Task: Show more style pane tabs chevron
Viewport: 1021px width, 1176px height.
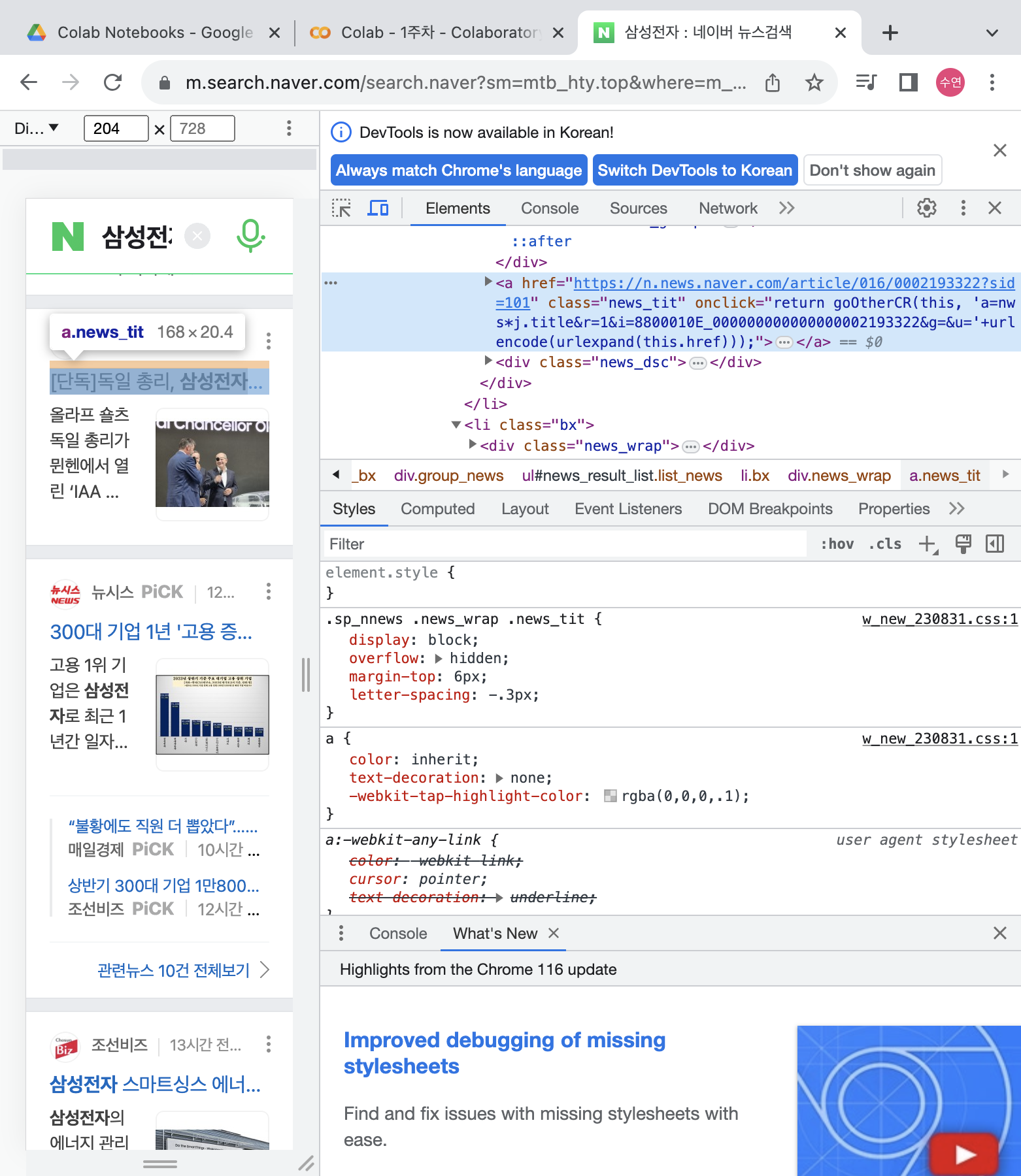Action: click(956, 509)
